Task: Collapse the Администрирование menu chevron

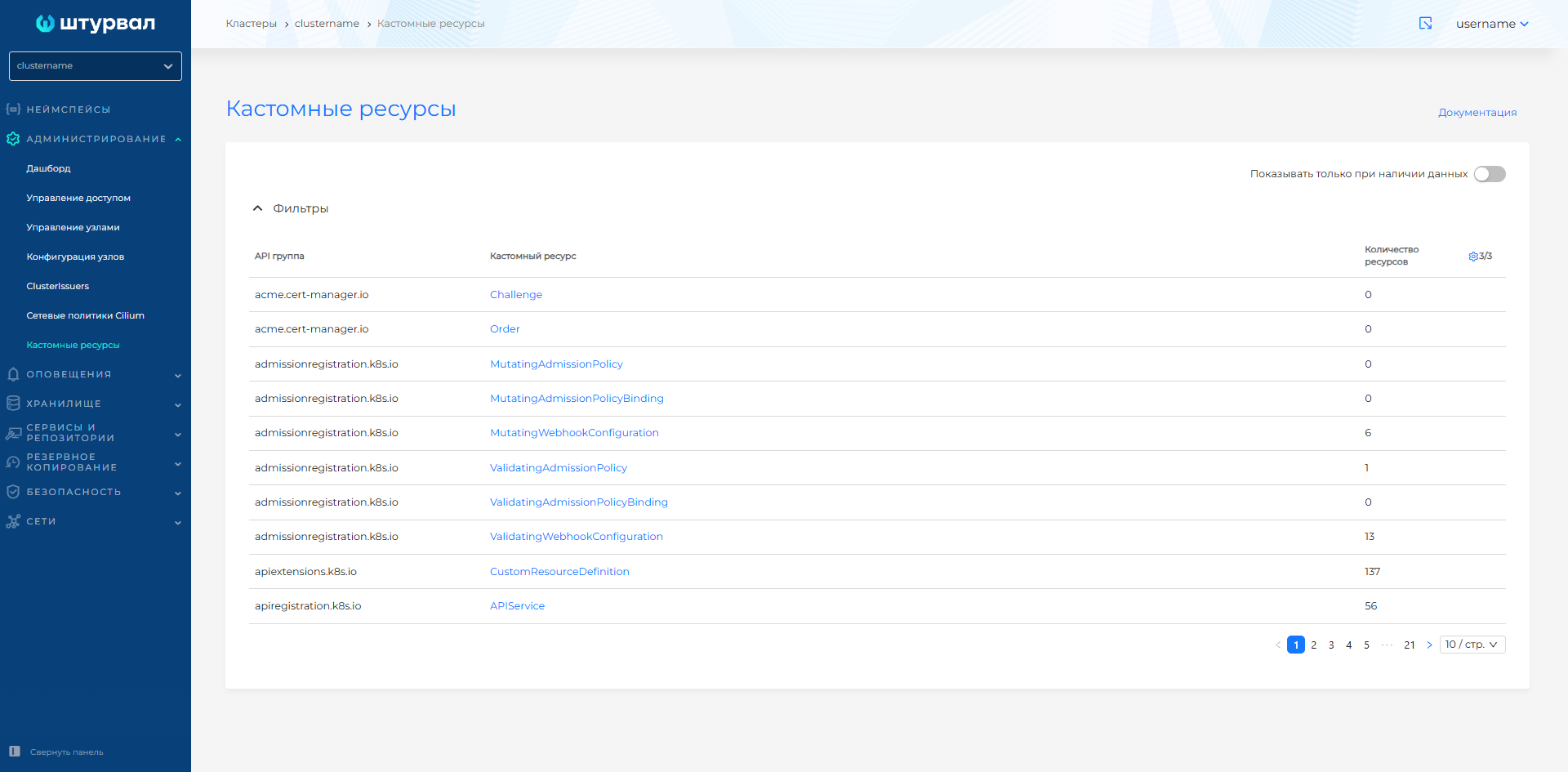Action: pos(178,140)
